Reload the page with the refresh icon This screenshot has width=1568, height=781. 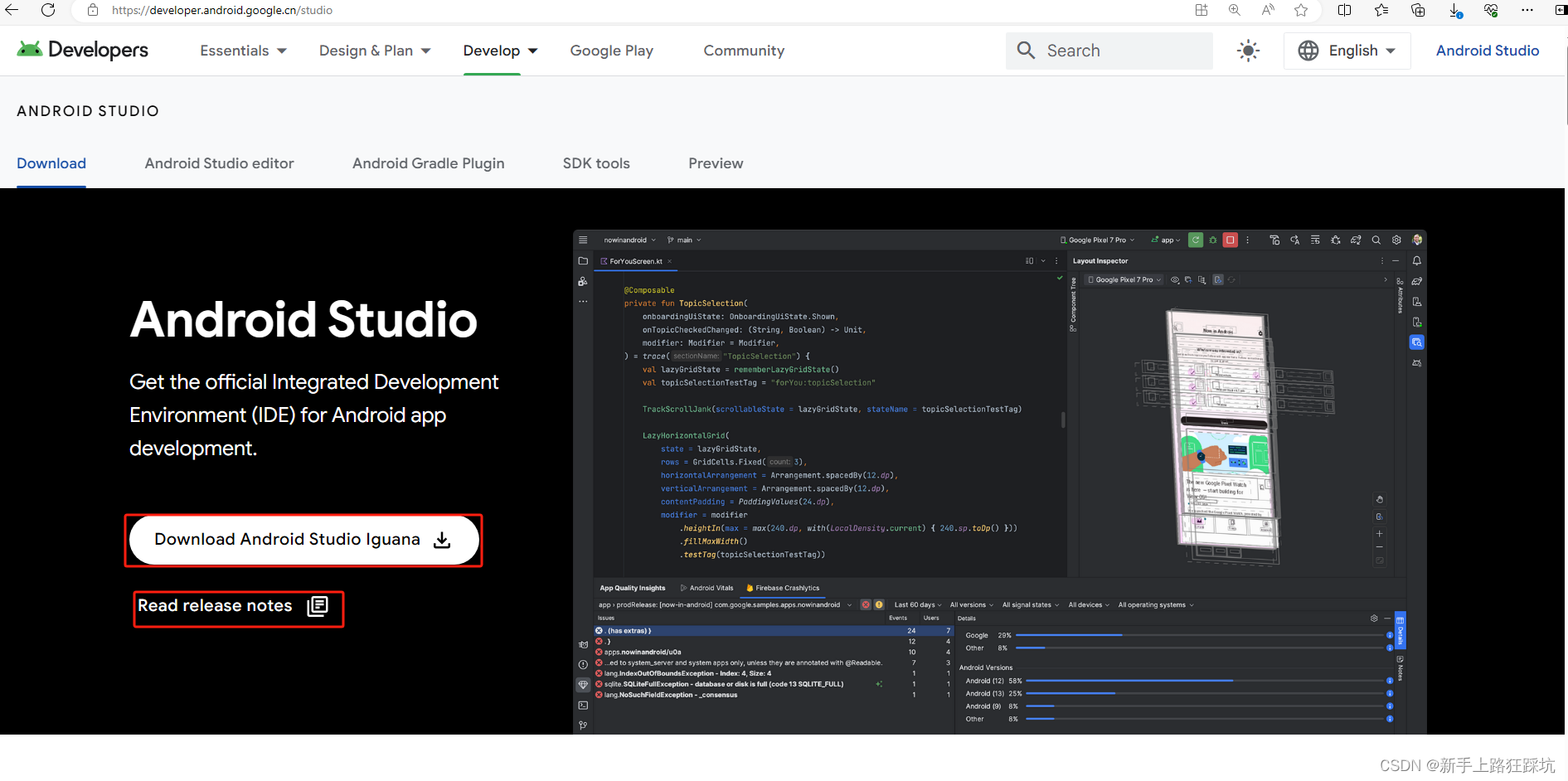click(48, 10)
